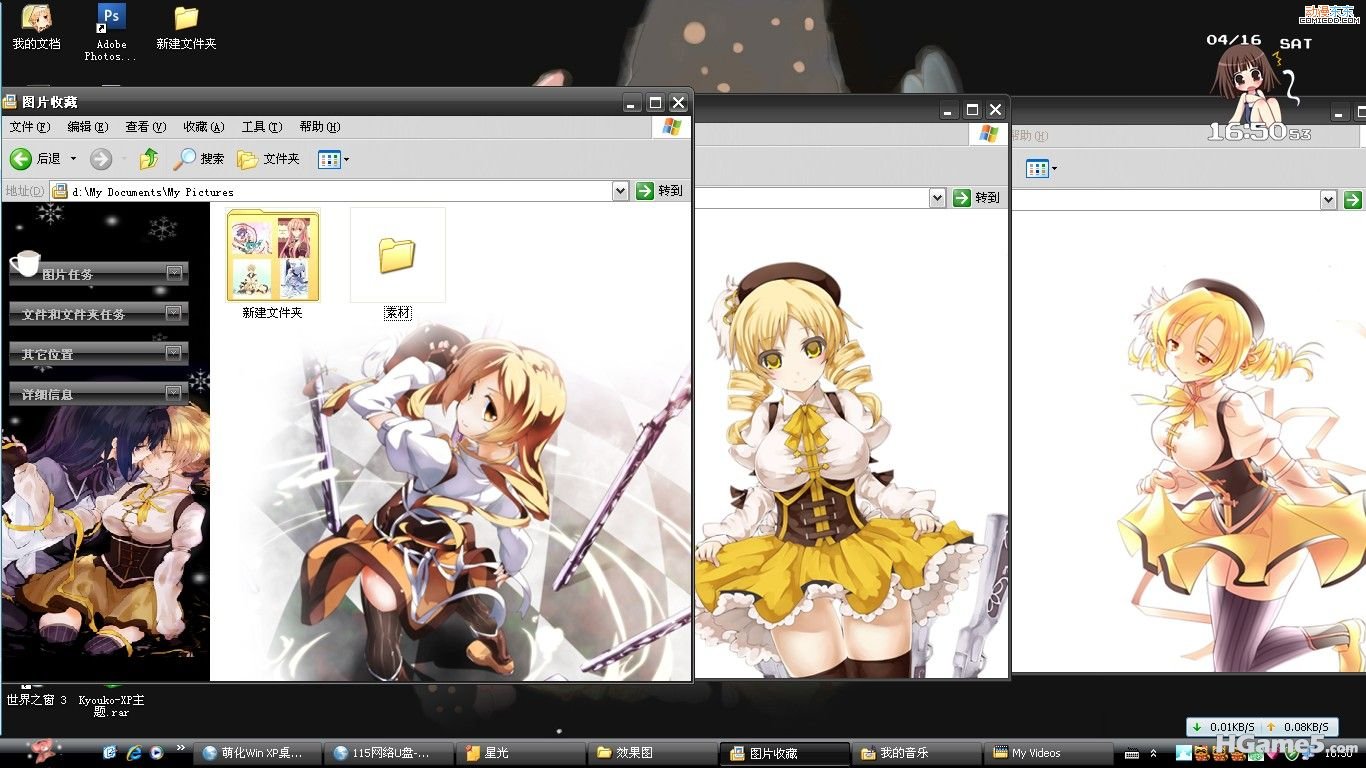Open the address bar dropdown arrow
Viewport: 1366px width, 768px height.
pos(620,191)
